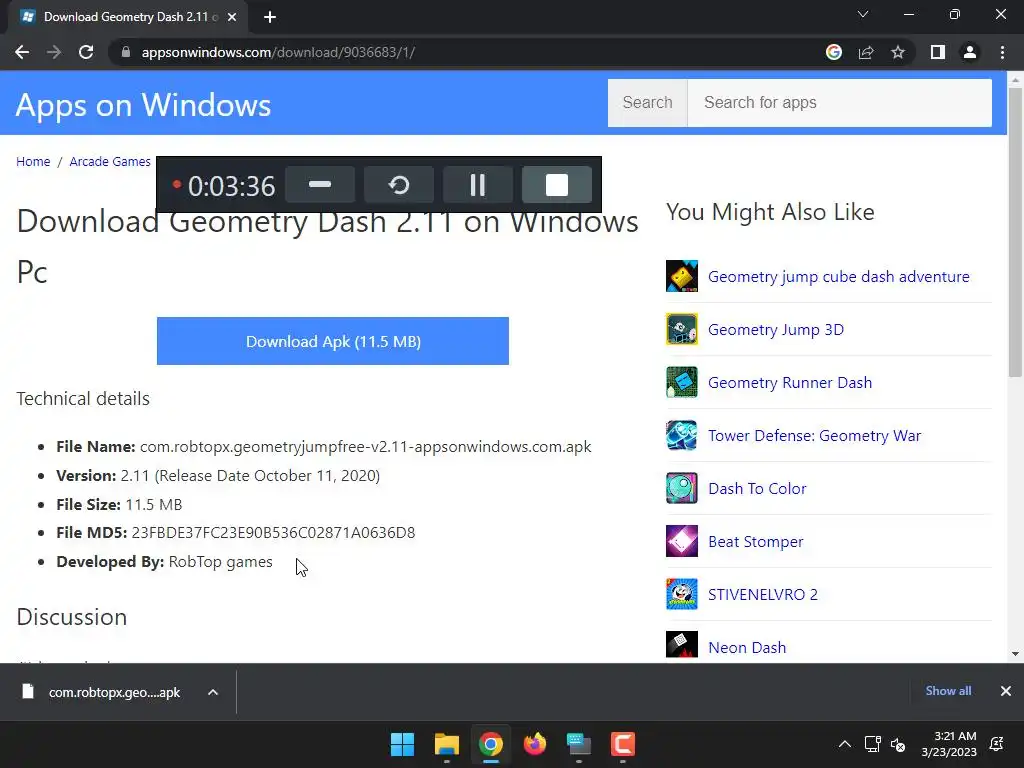1024x768 pixels.
Task: Open the Geometry Jump 3D link
Action: click(776, 329)
